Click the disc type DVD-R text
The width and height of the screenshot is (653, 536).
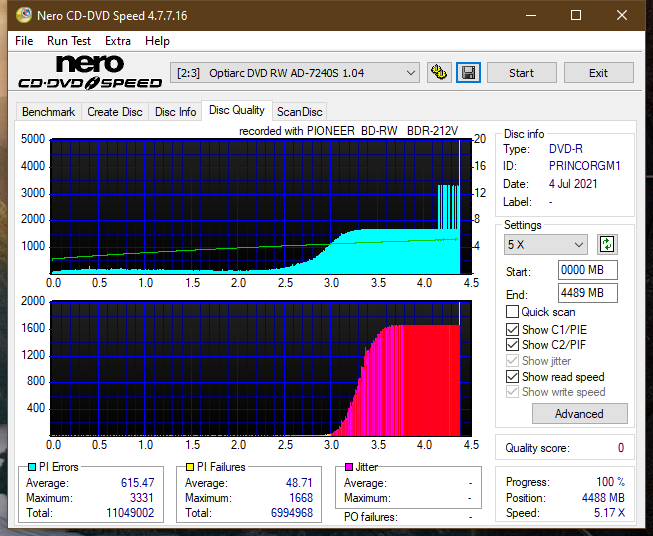pos(566,149)
